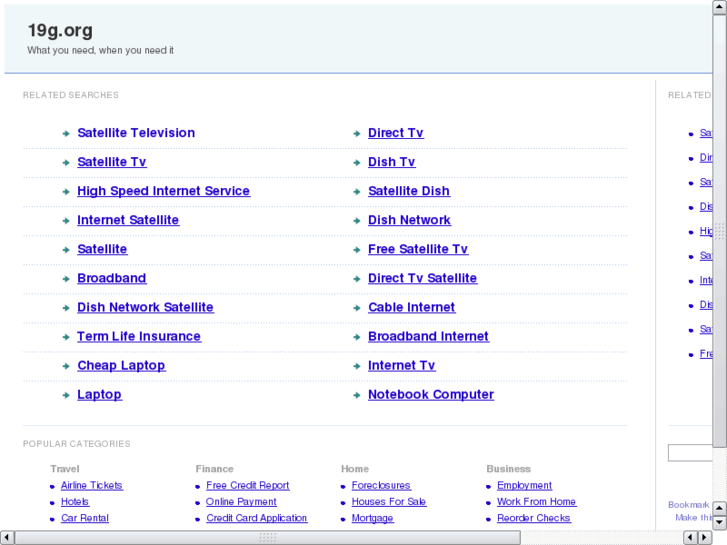Focus the search field in right sidebar

[x=690, y=453]
